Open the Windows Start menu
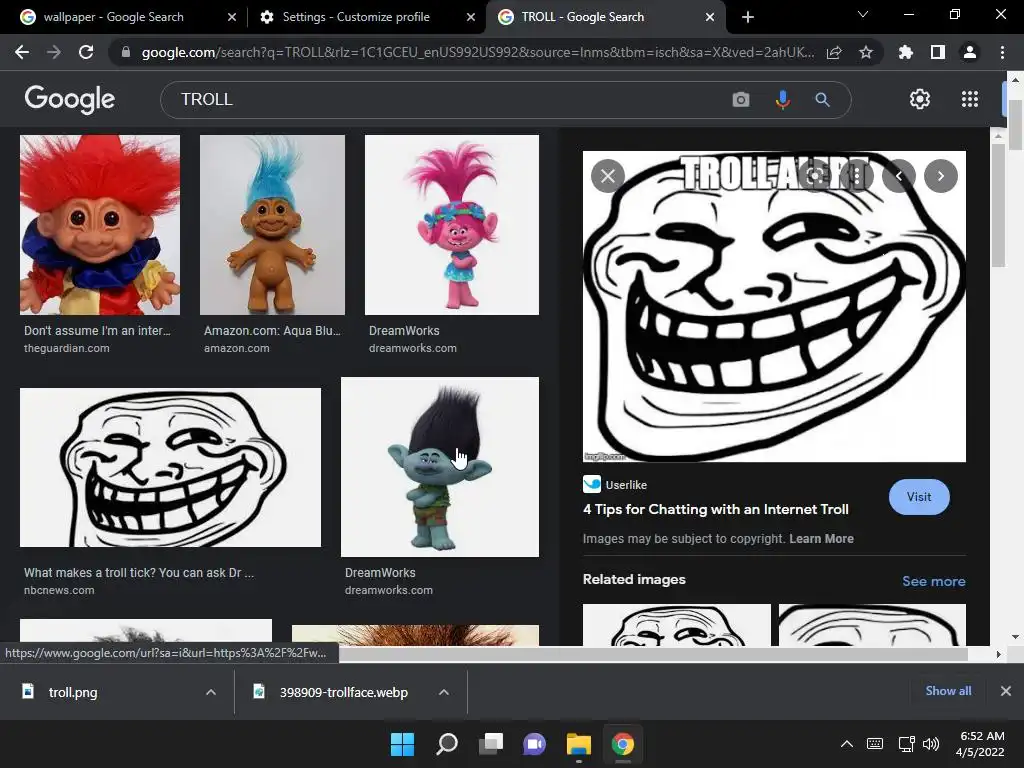This screenshot has height=768, width=1024. coord(402,744)
